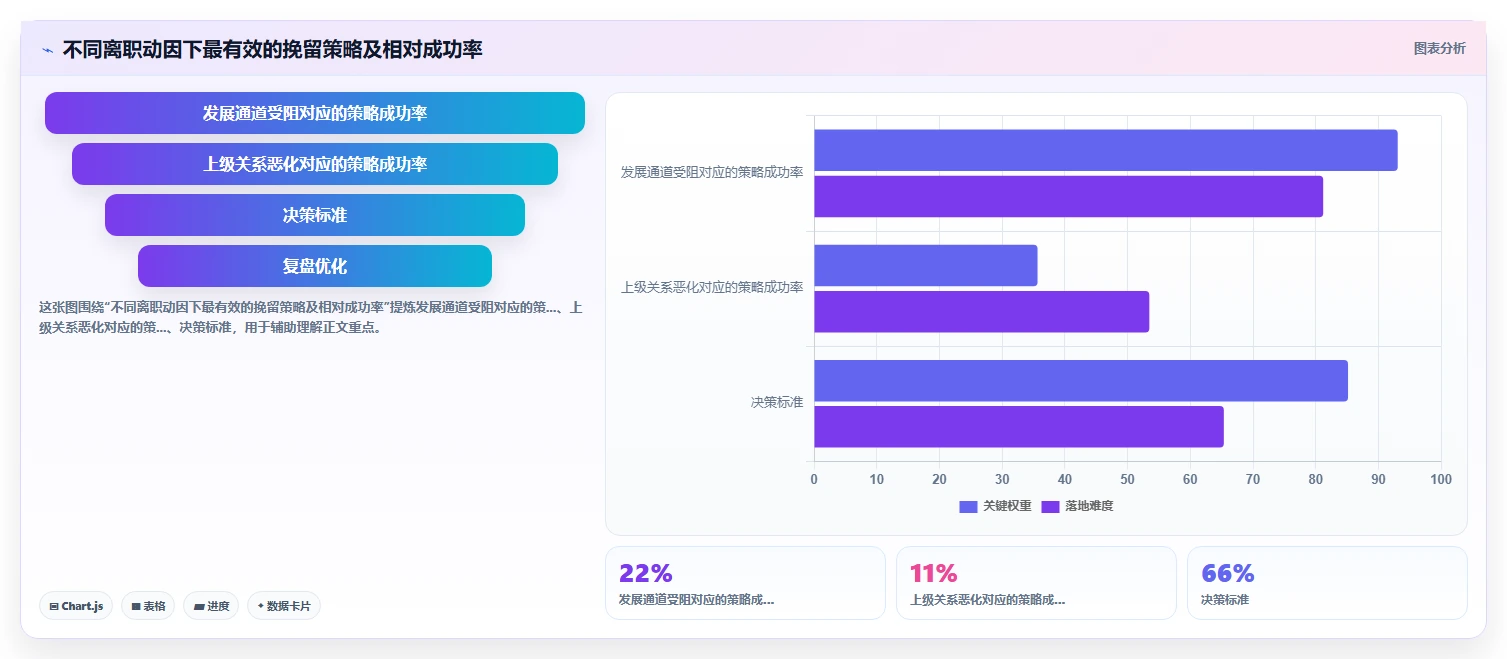Click the x-axis tick value 100
Viewport: 1507px width, 659px height.
(1441, 480)
